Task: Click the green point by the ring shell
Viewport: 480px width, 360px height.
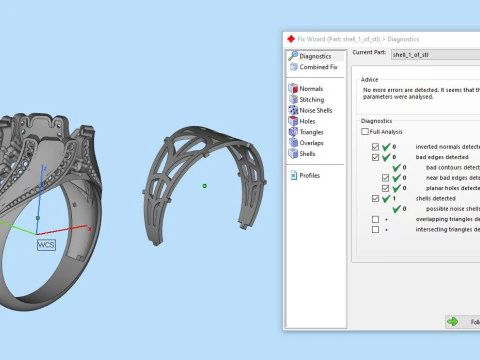Action: (x=205, y=186)
